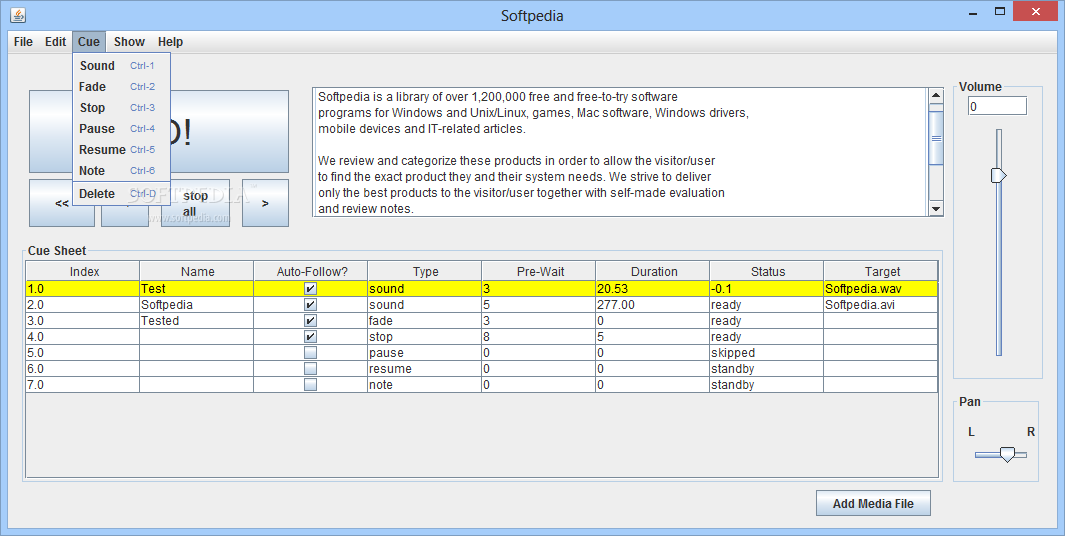The width and height of the screenshot is (1065, 536).
Task: Click the 'fade' type cell
Action: (425, 321)
